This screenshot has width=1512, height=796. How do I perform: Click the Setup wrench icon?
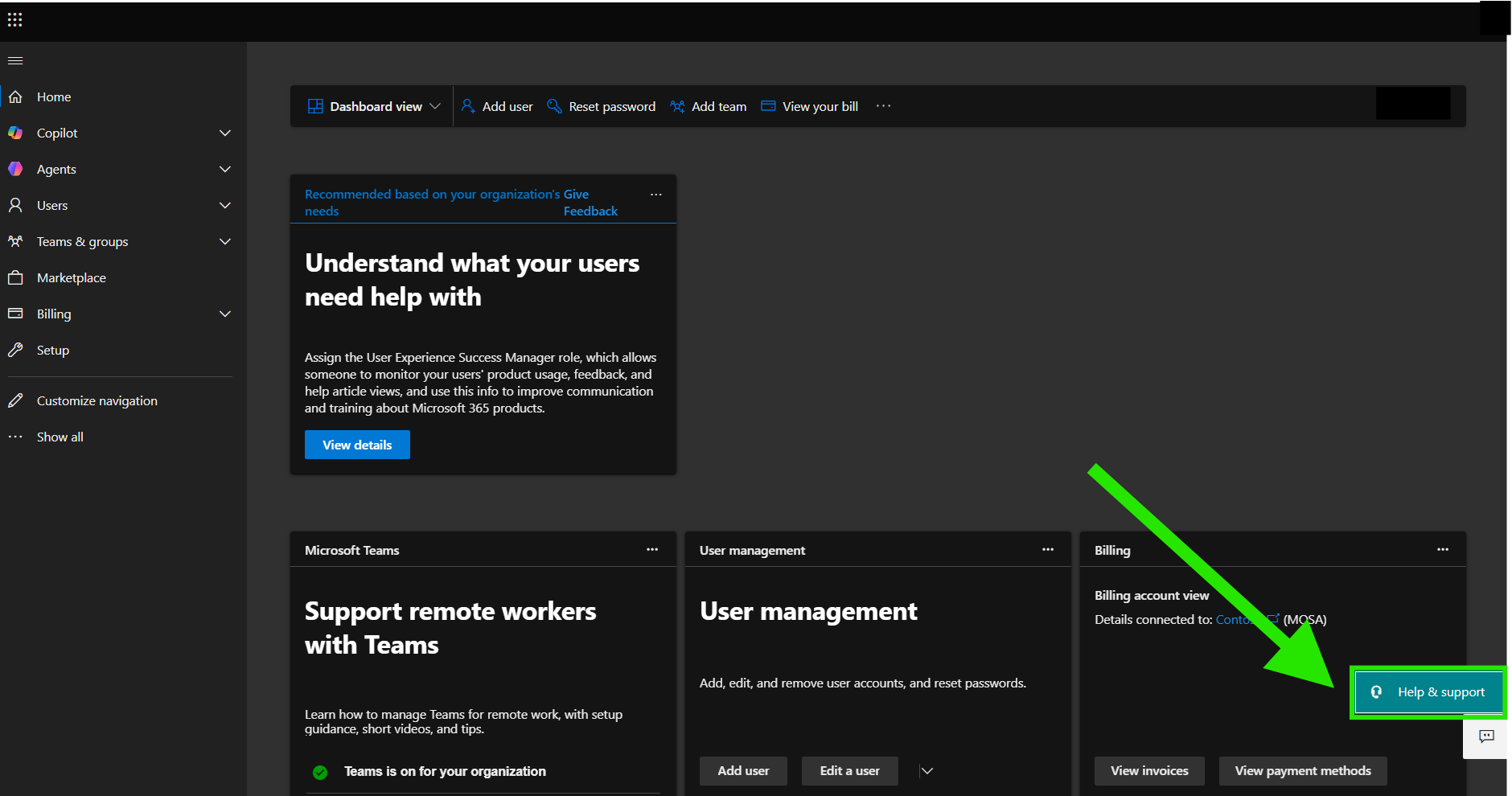coord(15,350)
